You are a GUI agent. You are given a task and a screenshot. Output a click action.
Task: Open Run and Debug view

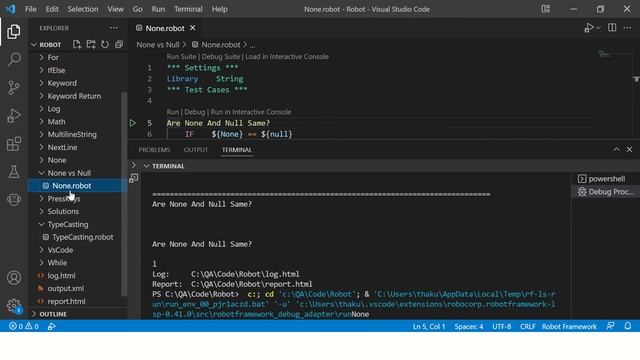(x=13, y=116)
